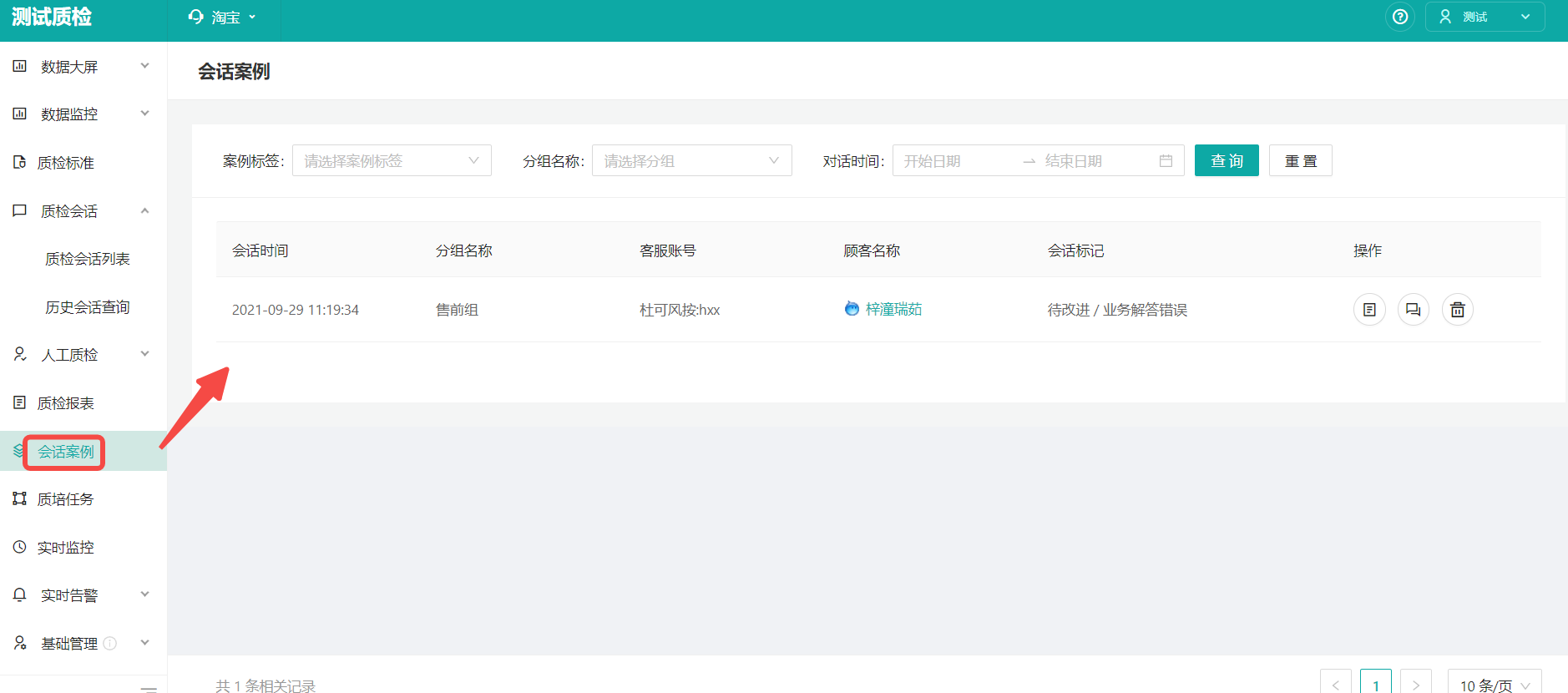Click the info icon beside 基础管理
Viewport: 1568px width, 693px height.
coord(109,643)
